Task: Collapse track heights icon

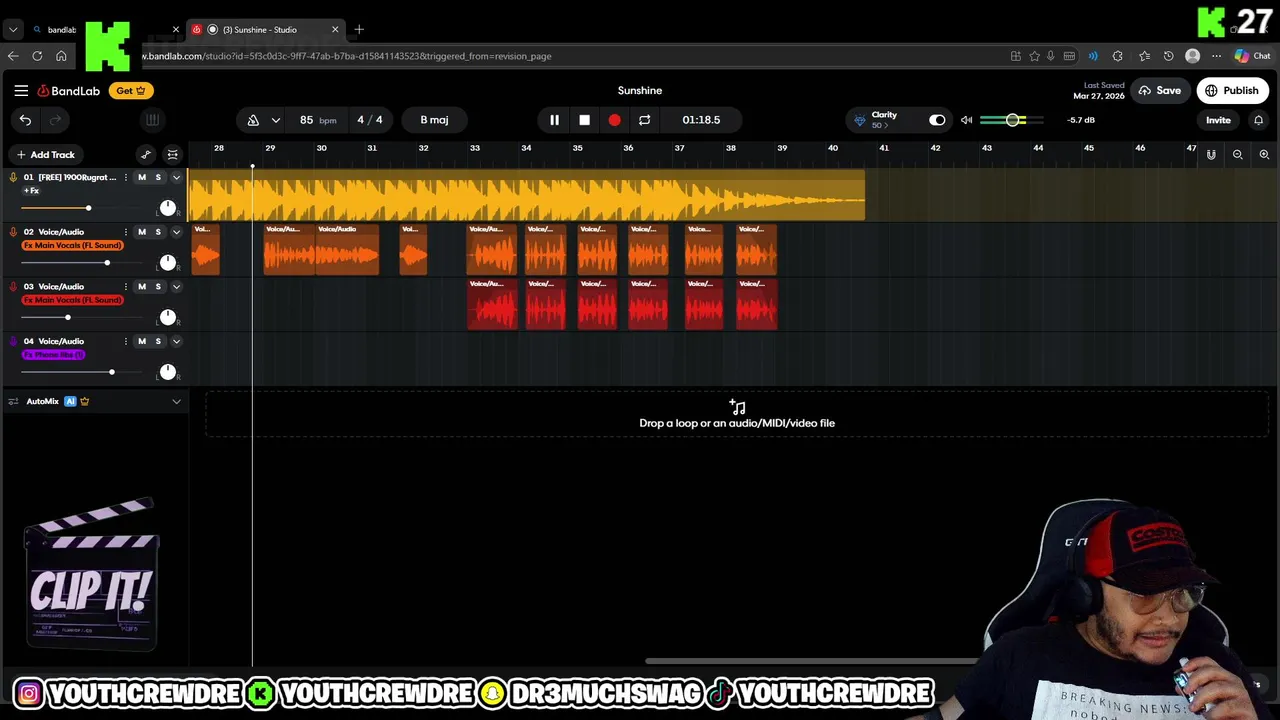Action: pos(172,155)
